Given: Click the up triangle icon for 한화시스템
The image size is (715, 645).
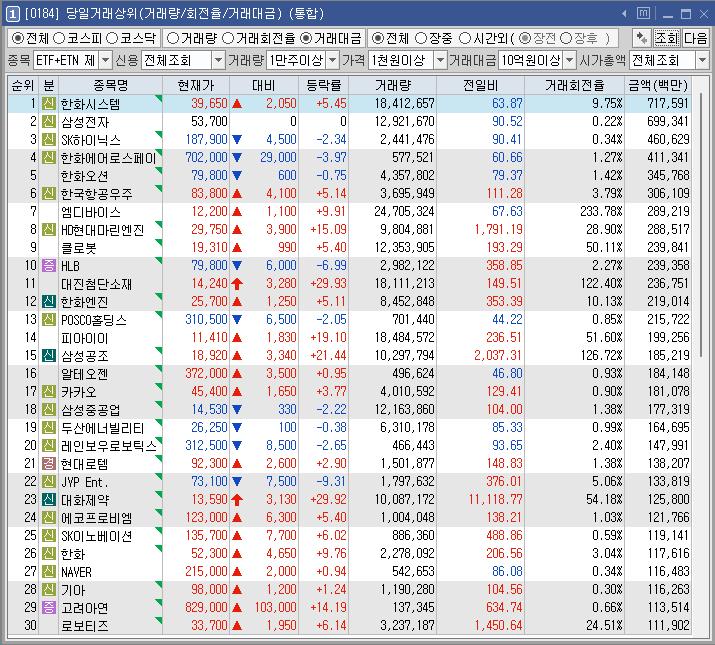Looking at the screenshot, I should click(237, 104).
